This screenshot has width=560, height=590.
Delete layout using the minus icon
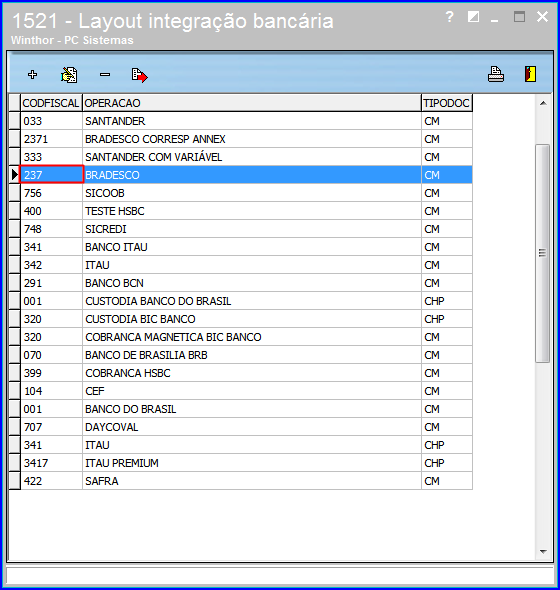click(x=105, y=75)
